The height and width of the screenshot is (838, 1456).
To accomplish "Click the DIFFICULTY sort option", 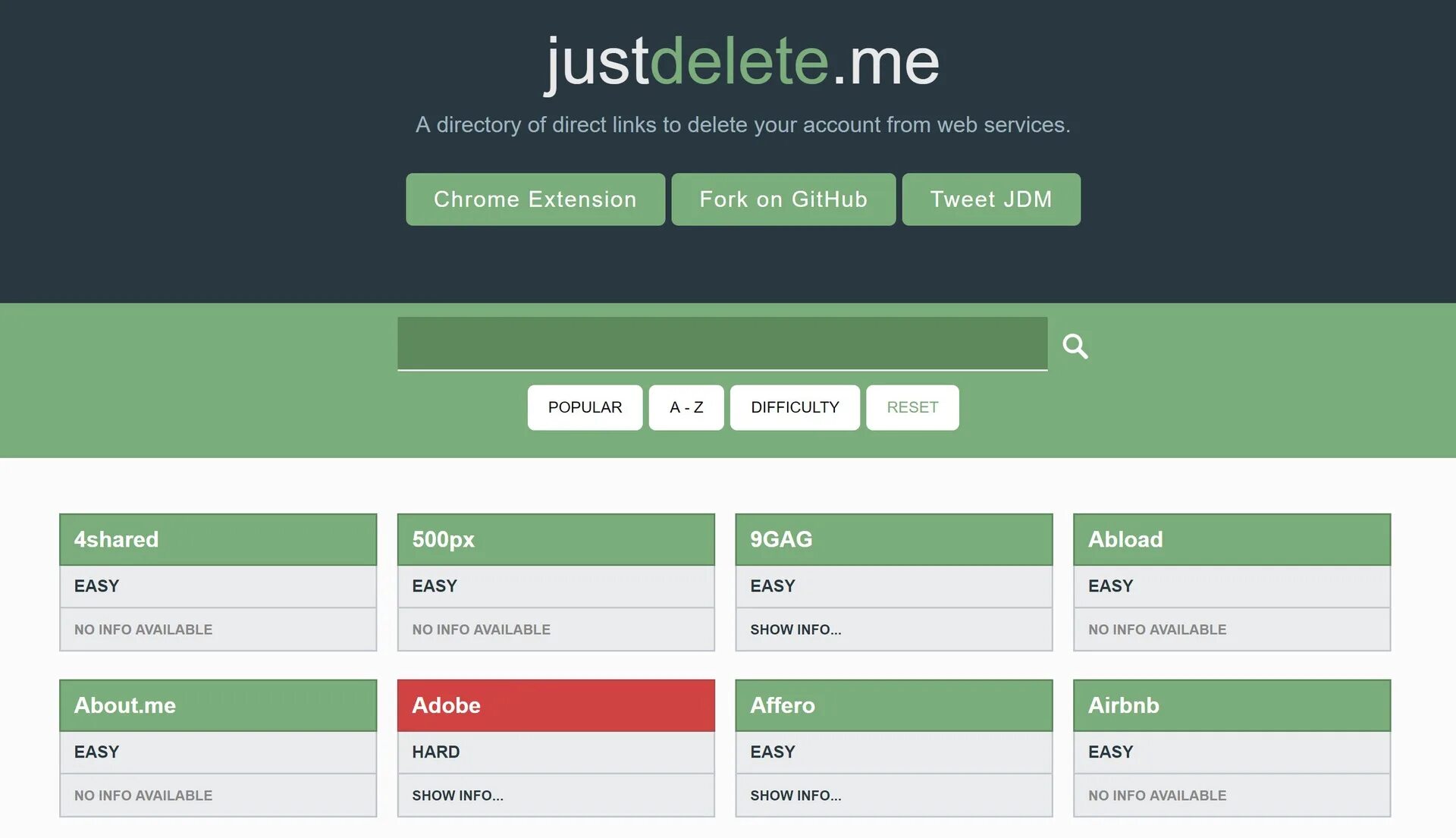I will pyautogui.click(x=795, y=407).
